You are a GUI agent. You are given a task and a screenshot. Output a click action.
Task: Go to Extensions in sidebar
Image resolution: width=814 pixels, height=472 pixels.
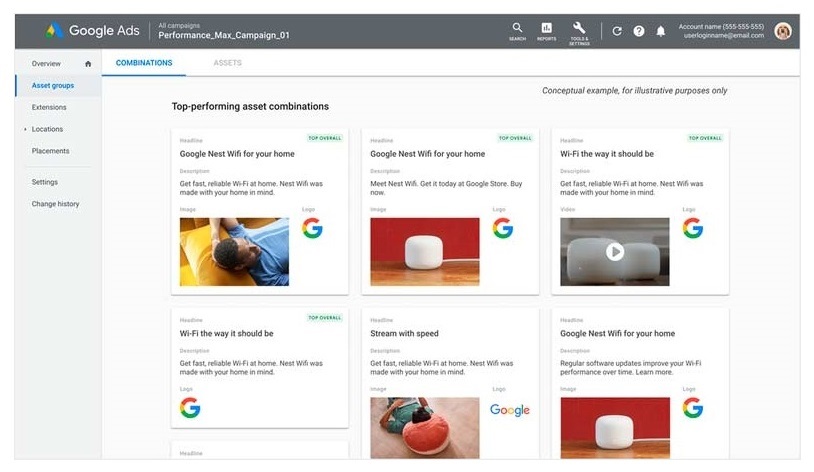(49, 107)
